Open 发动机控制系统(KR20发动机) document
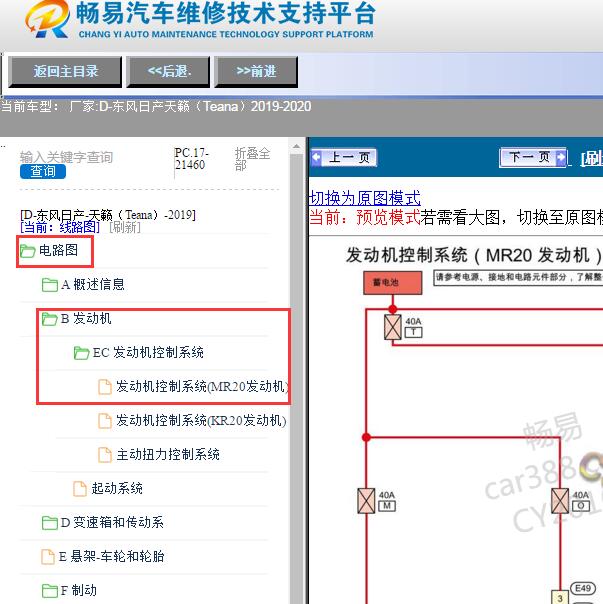This screenshot has height=604, width=603. [201, 420]
